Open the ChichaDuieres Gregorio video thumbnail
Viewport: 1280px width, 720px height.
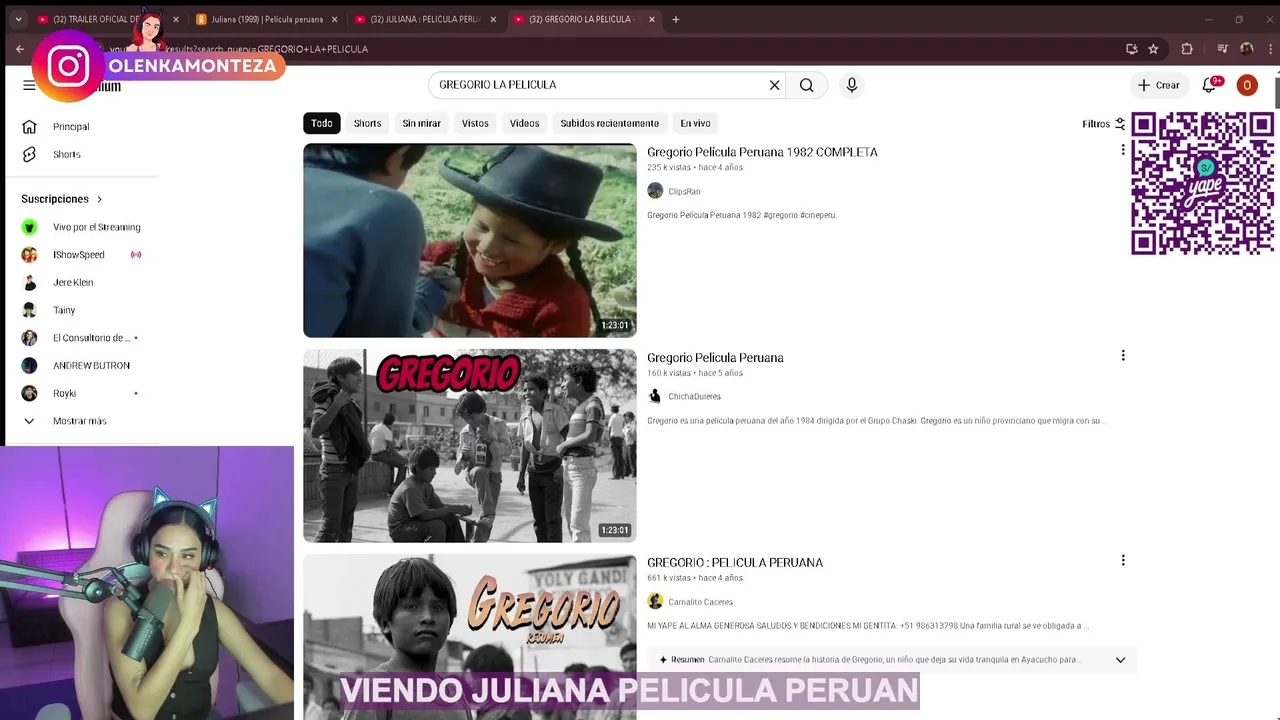[x=469, y=445]
